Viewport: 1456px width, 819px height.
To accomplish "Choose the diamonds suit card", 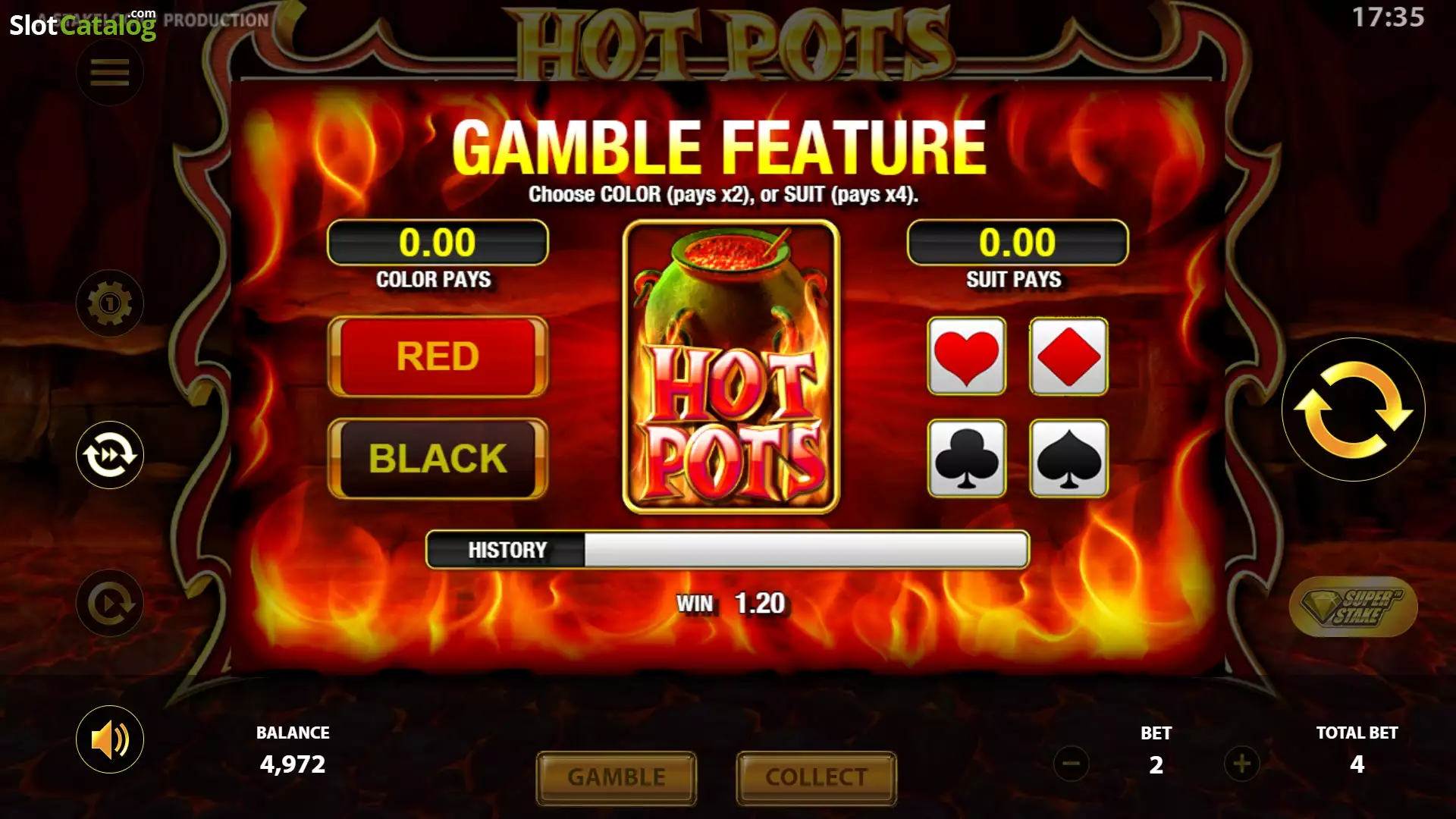I will pos(1068,356).
